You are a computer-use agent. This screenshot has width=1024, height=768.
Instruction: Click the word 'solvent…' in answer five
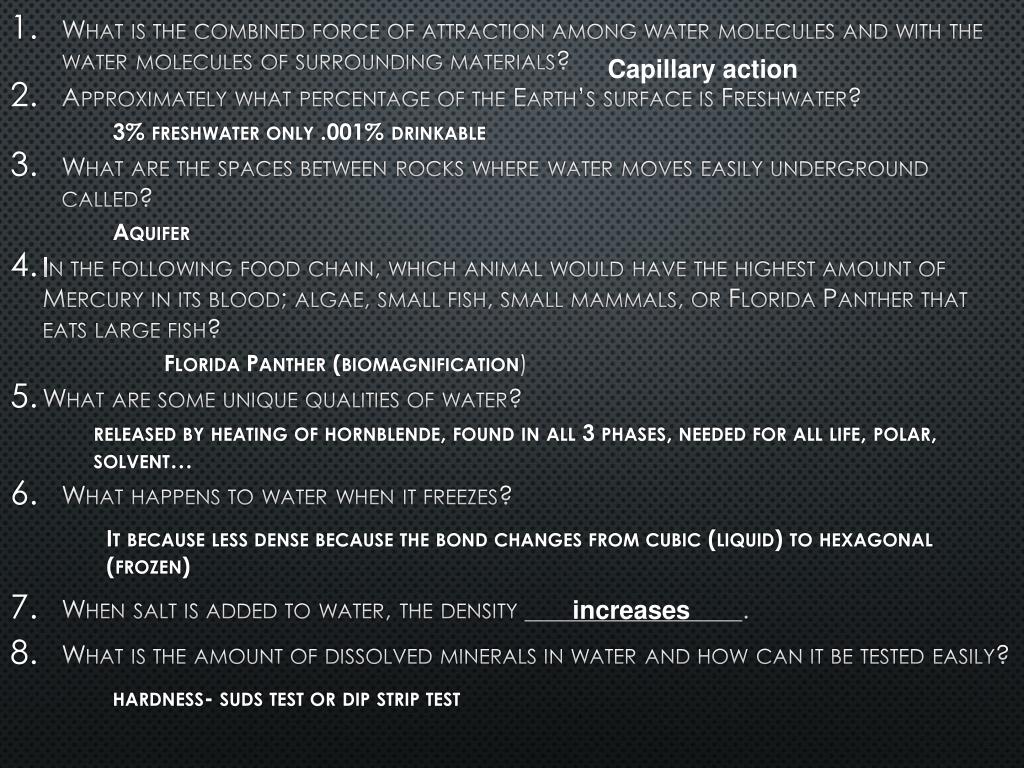[x=142, y=462]
